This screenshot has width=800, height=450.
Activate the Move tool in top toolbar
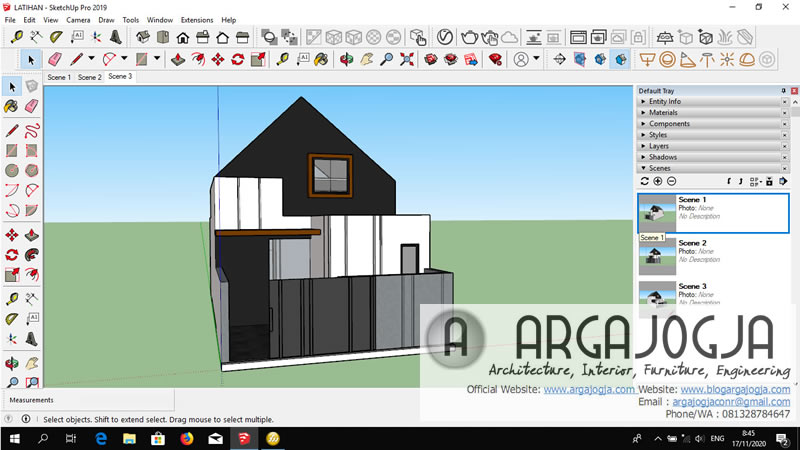pyautogui.click(x=218, y=60)
